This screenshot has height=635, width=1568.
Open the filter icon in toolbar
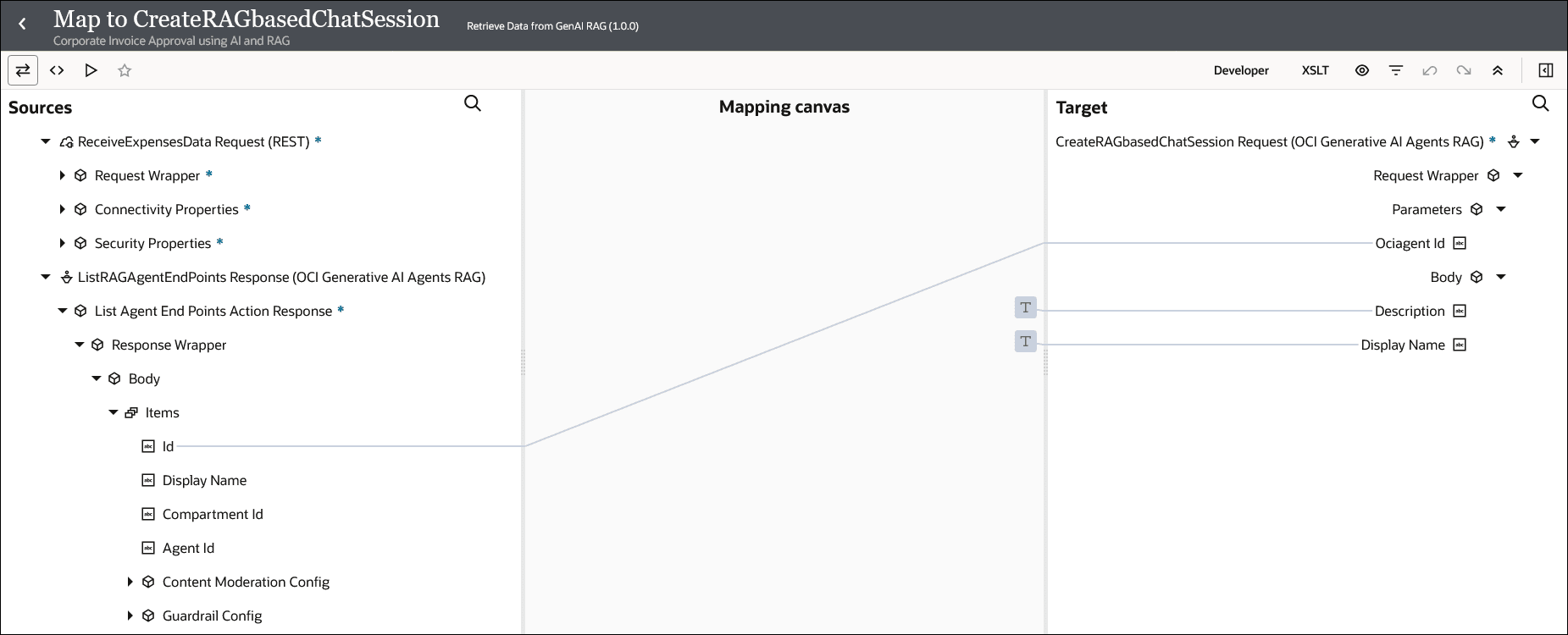click(x=1396, y=70)
